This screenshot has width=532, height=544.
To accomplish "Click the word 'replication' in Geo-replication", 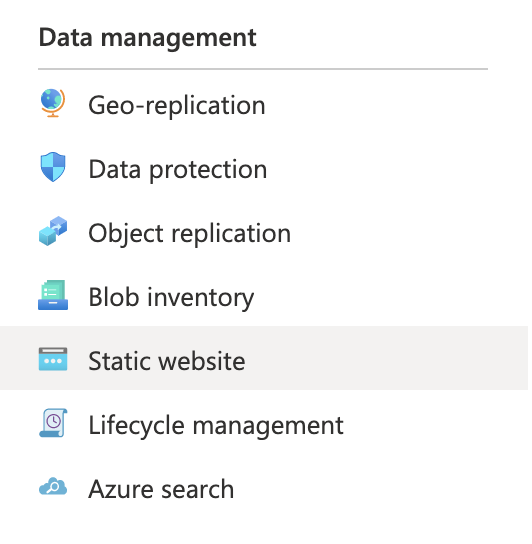I will [x=205, y=106].
